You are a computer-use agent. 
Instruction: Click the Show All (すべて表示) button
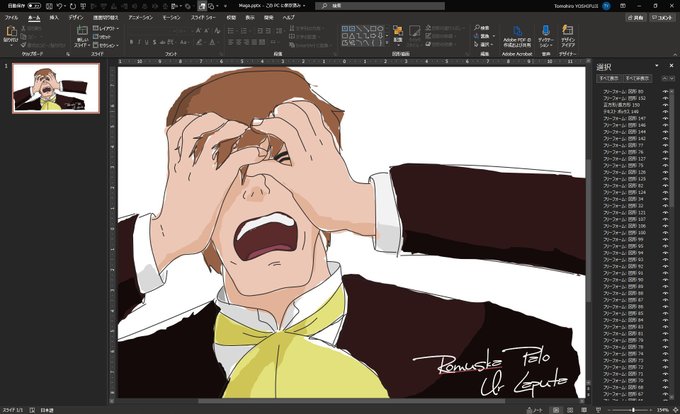[x=609, y=78]
